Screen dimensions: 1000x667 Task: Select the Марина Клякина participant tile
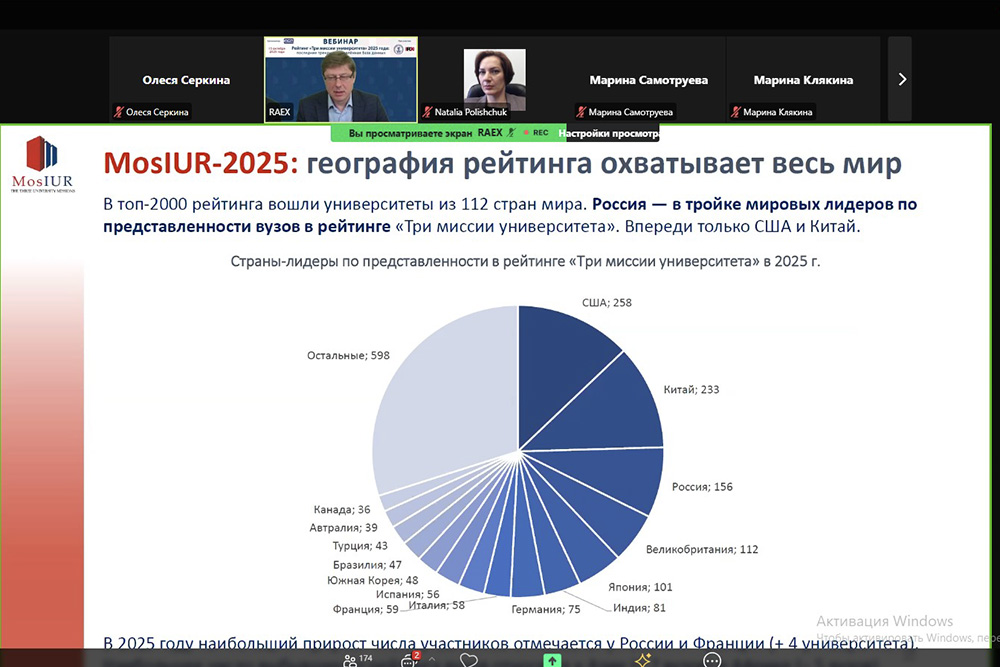click(803, 80)
